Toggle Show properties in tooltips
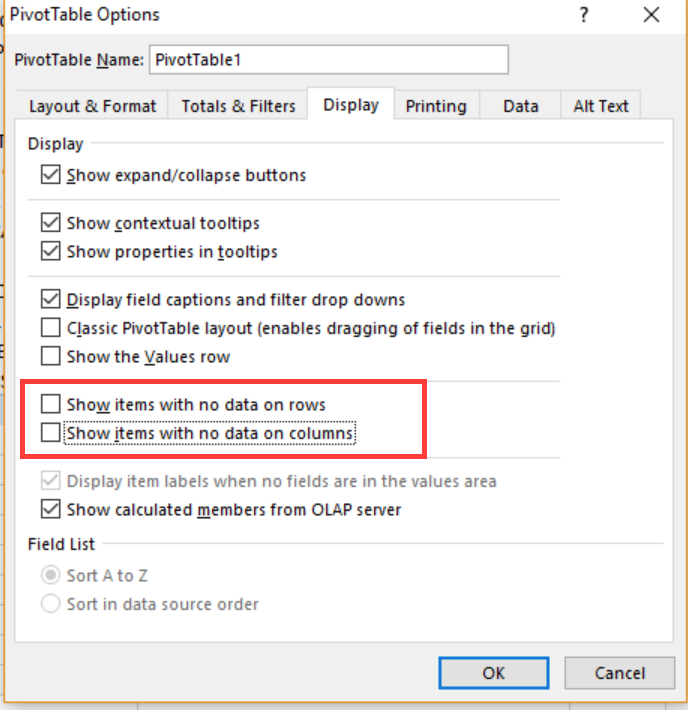This screenshot has height=710, width=688. (50, 251)
